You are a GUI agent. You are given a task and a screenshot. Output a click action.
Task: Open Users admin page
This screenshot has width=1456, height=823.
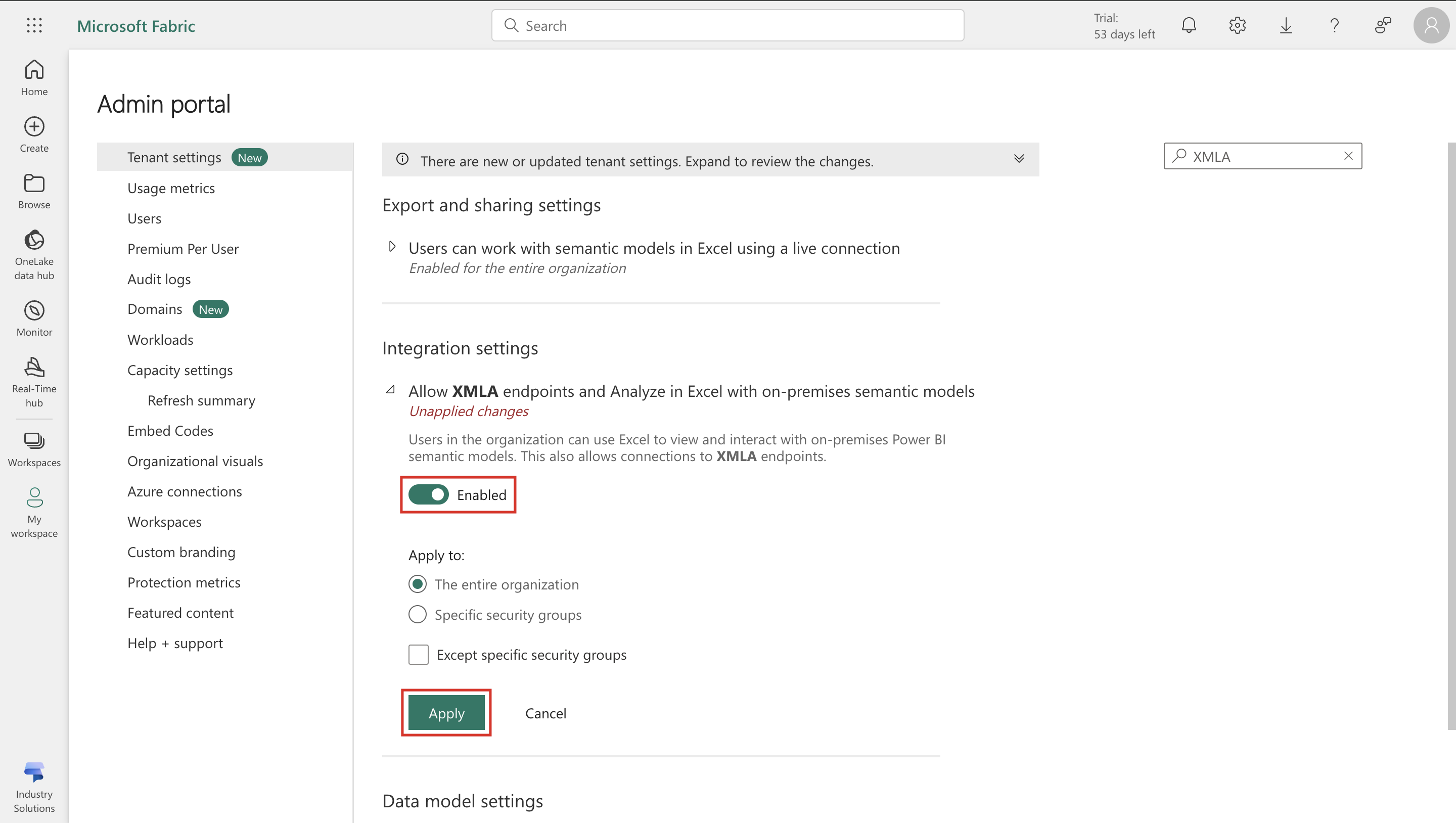click(x=144, y=218)
